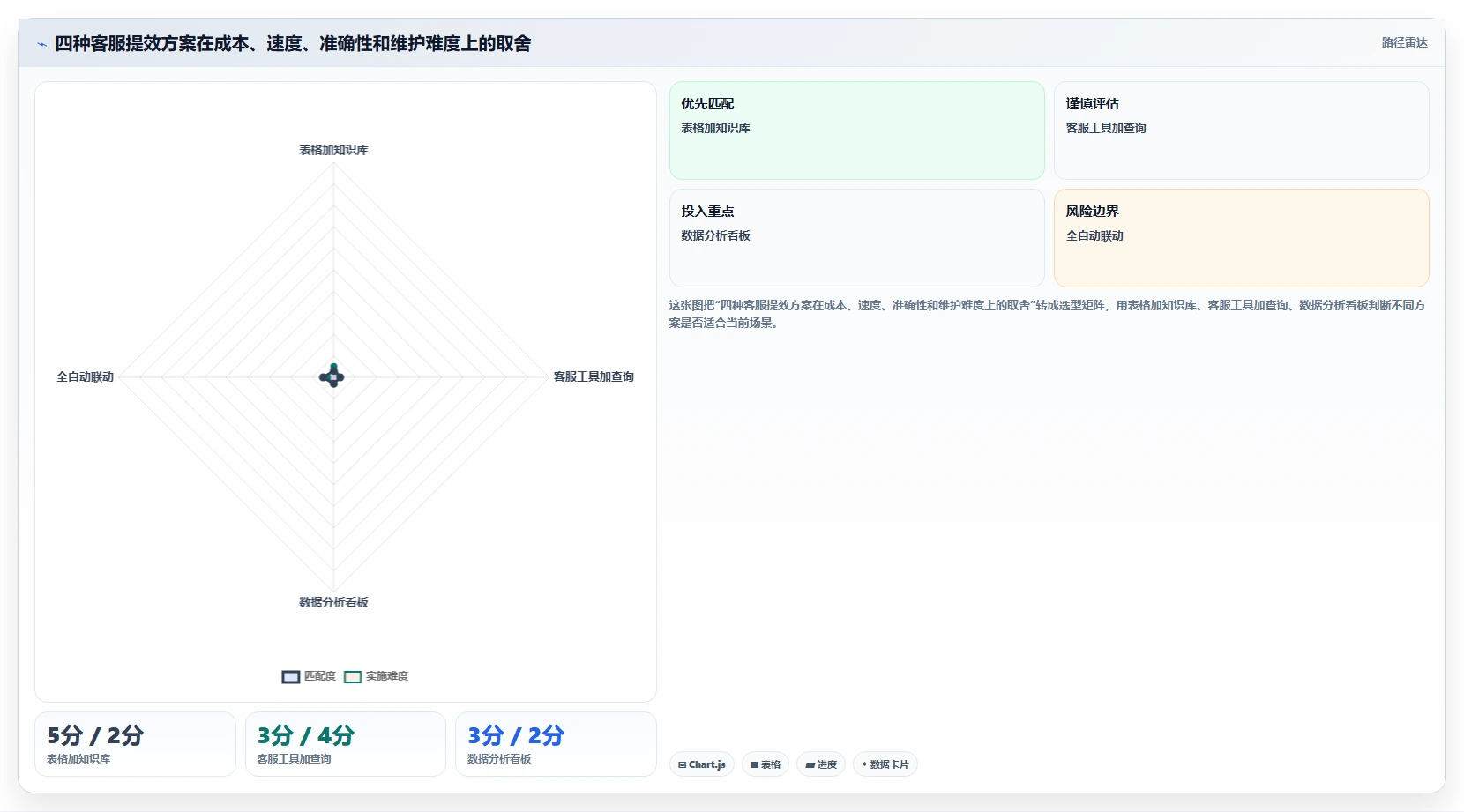The image size is (1464, 812).
Task: Click the 5分 / 2分 score card
Action: [x=135, y=744]
